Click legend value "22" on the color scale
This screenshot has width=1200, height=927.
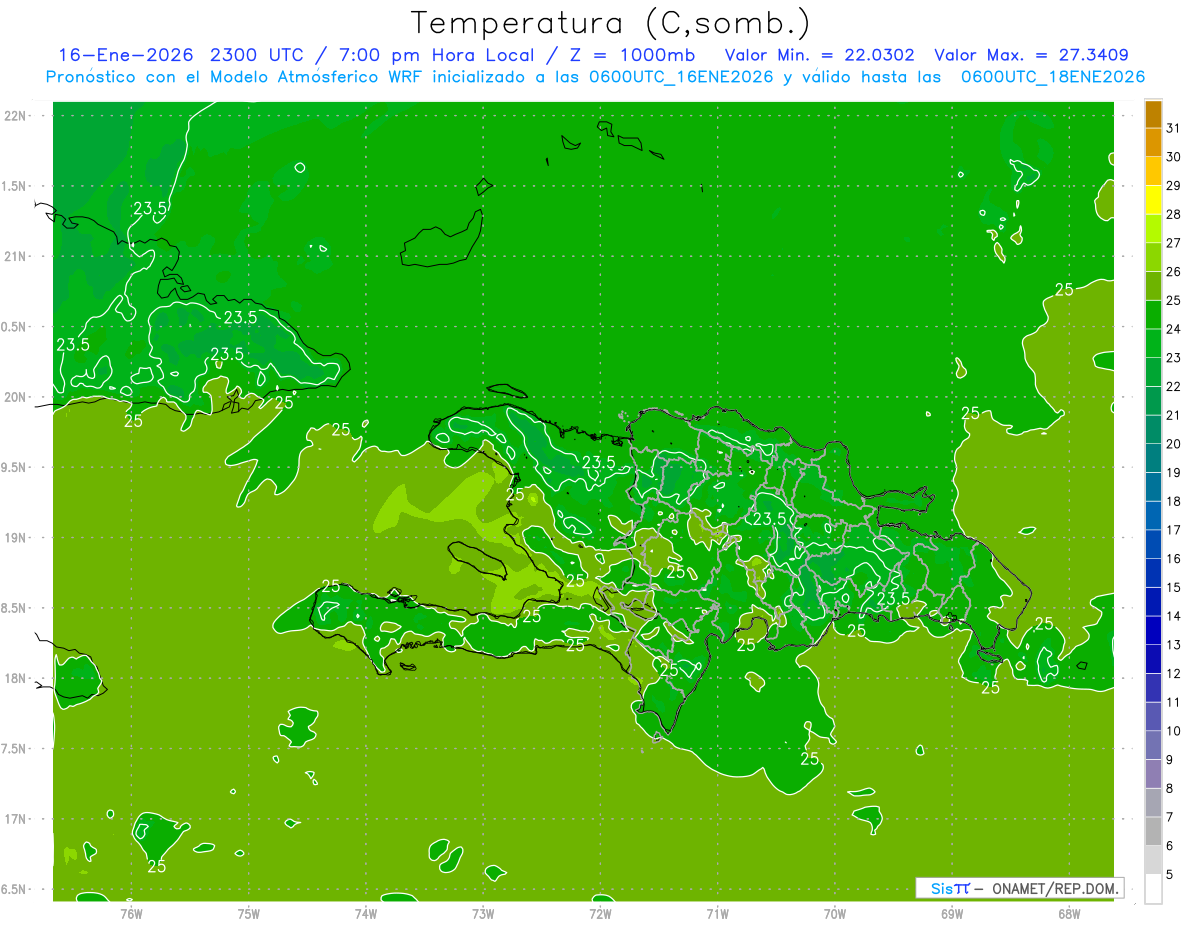pos(1174,387)
